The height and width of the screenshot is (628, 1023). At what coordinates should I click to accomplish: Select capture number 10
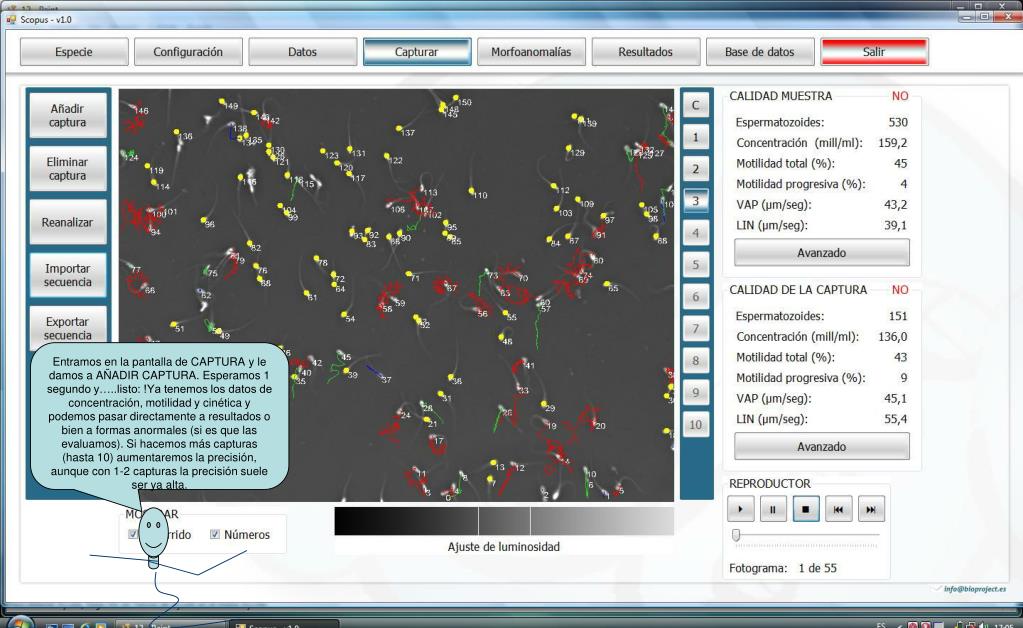pos(695,425)
